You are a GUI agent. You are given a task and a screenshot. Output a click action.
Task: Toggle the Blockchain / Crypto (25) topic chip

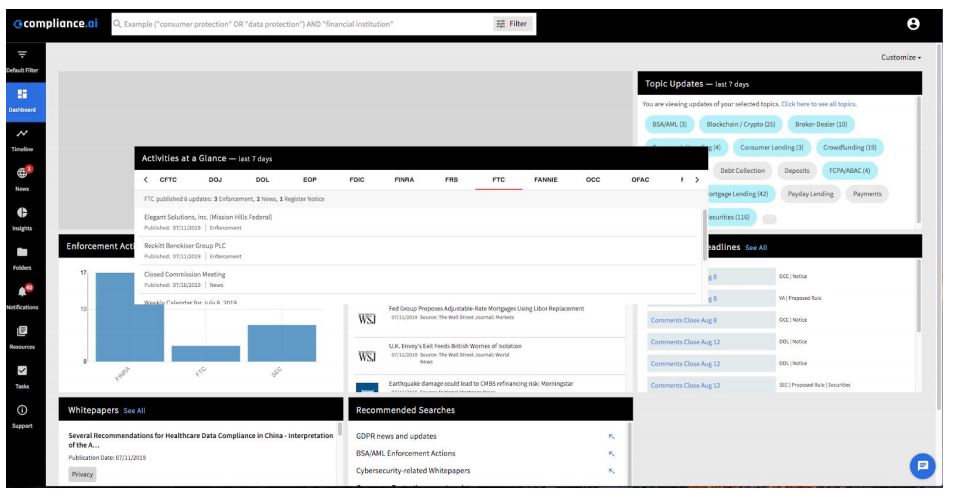[x=740, y=124]
